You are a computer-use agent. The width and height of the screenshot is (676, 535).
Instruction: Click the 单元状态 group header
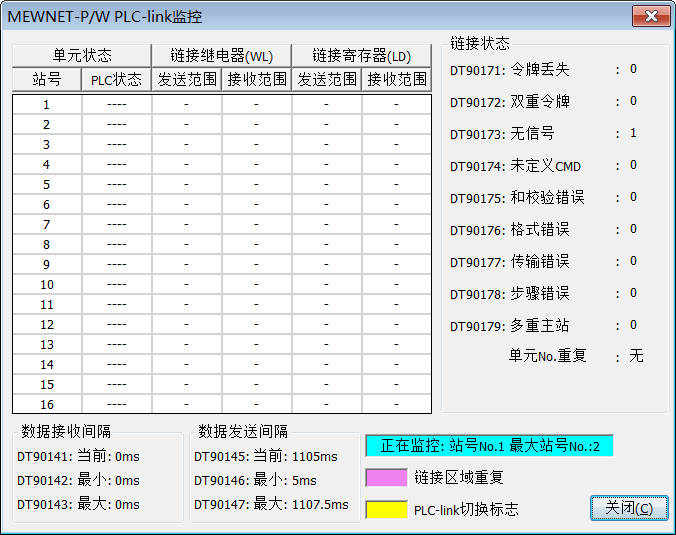click(82, 55)
